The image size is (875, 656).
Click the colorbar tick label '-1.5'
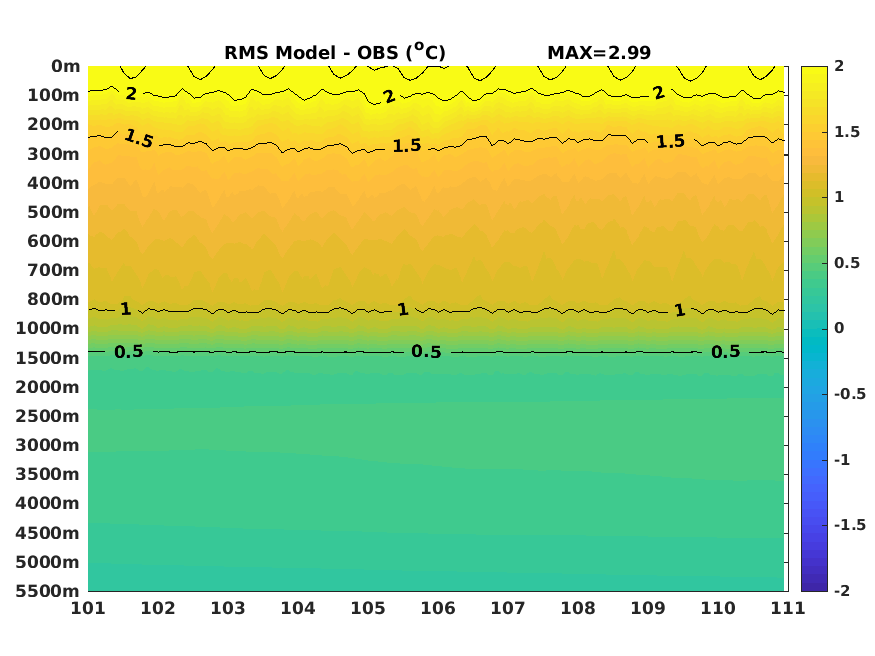tap(850, 525)
